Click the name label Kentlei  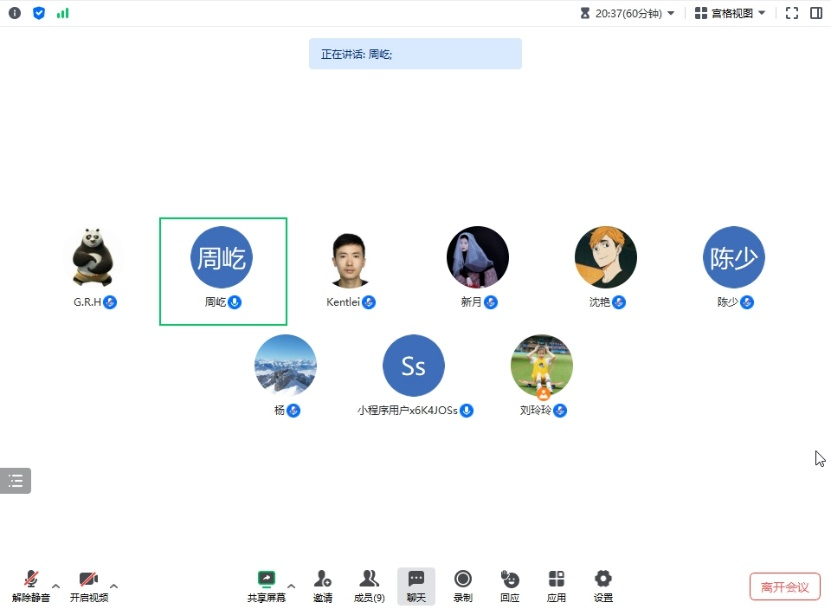click(343, 302)
